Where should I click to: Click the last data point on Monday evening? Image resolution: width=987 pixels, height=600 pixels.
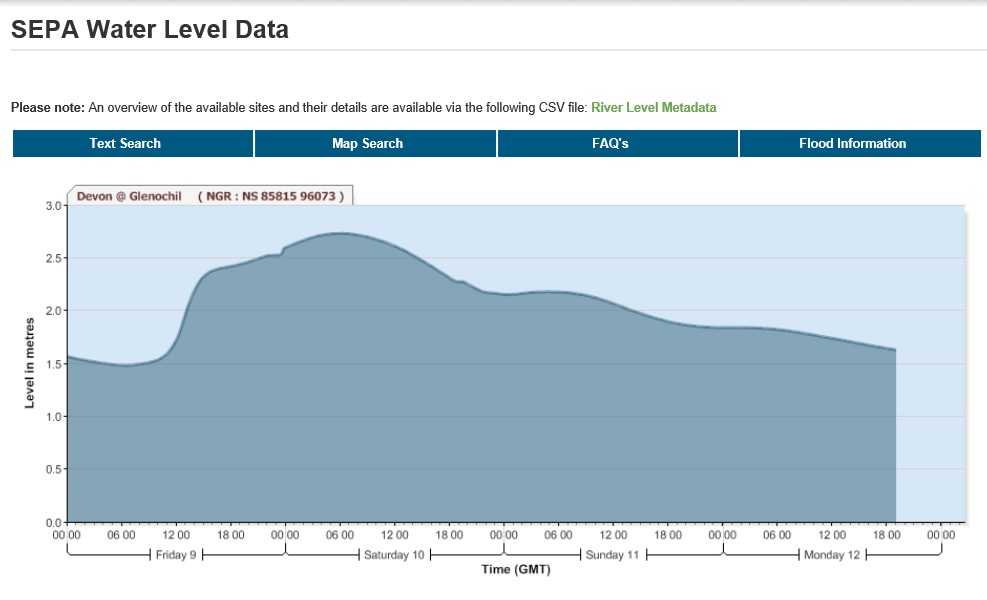click(x=895, y=350)
